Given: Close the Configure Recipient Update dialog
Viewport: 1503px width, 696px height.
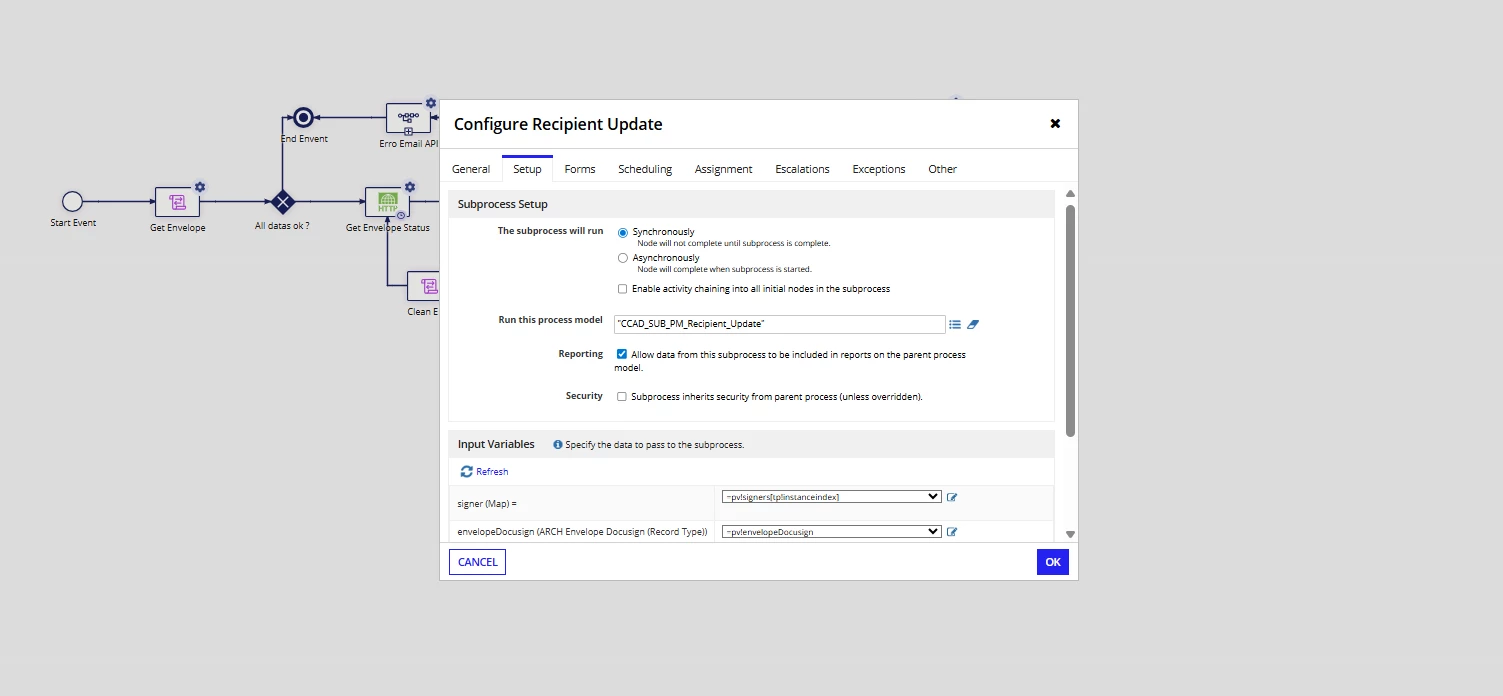Looking at the screenshot, I should [x=1055, y=124].
